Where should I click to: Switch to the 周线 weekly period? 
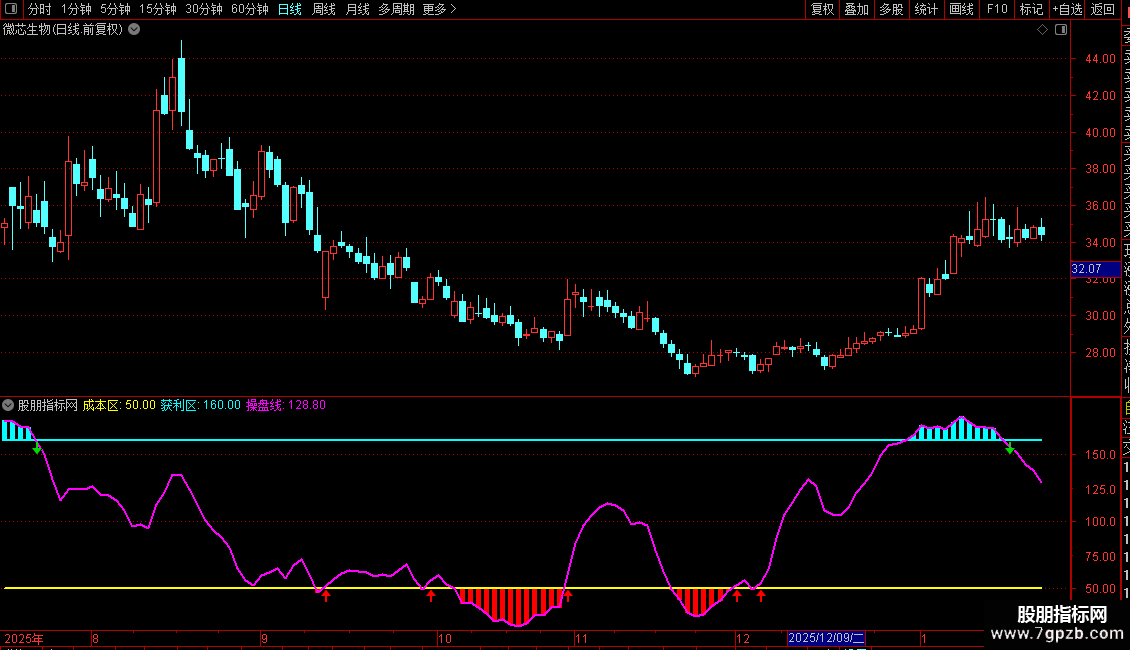pyautogui.click(x=324, y=9)
